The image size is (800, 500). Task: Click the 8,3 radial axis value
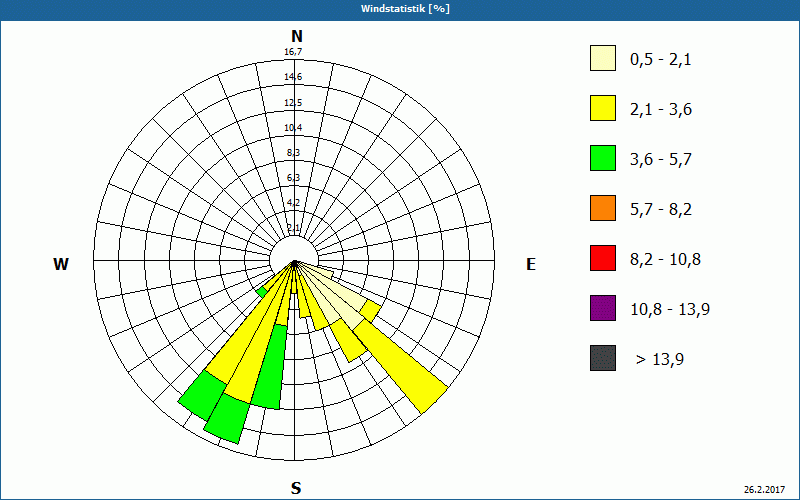[x=293, y=153]
